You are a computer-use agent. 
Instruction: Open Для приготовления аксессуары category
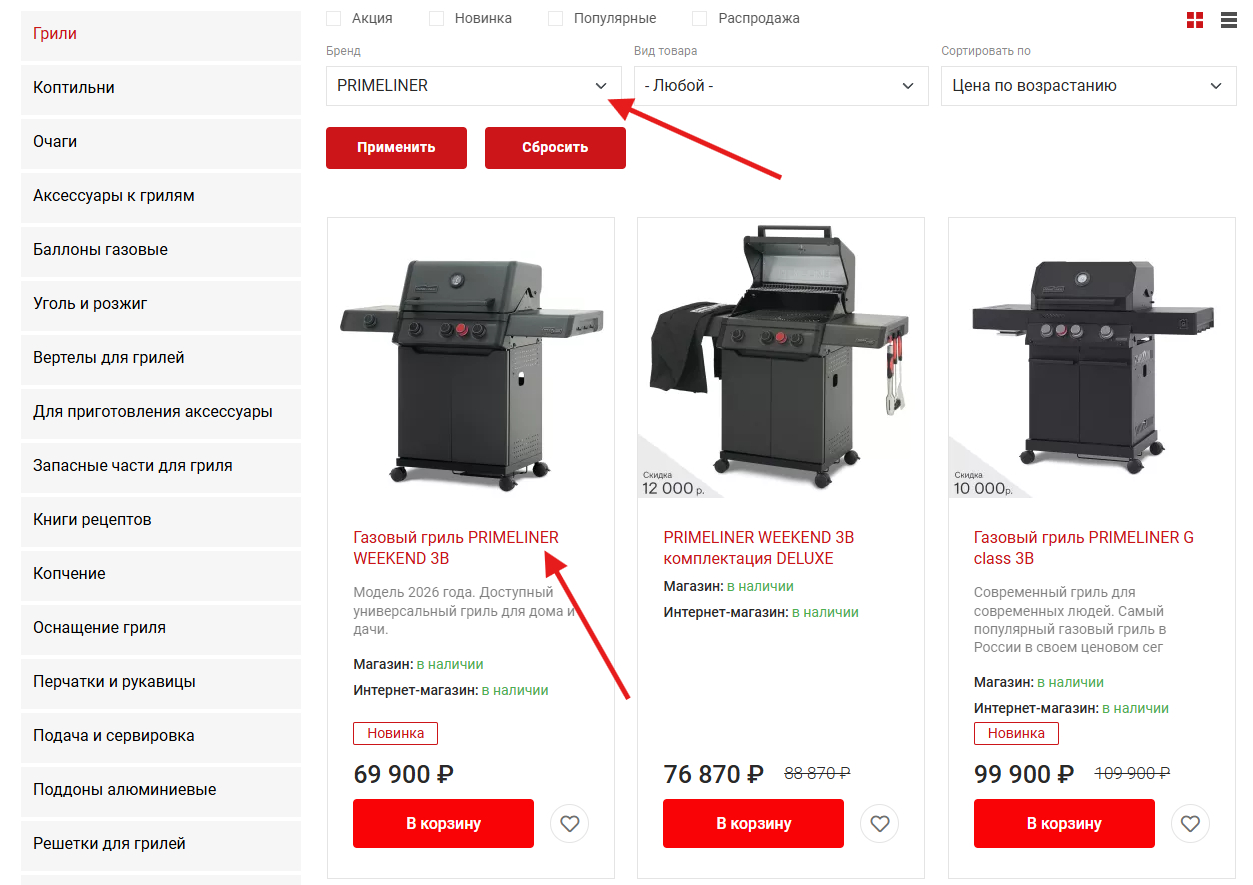[161, 413]
